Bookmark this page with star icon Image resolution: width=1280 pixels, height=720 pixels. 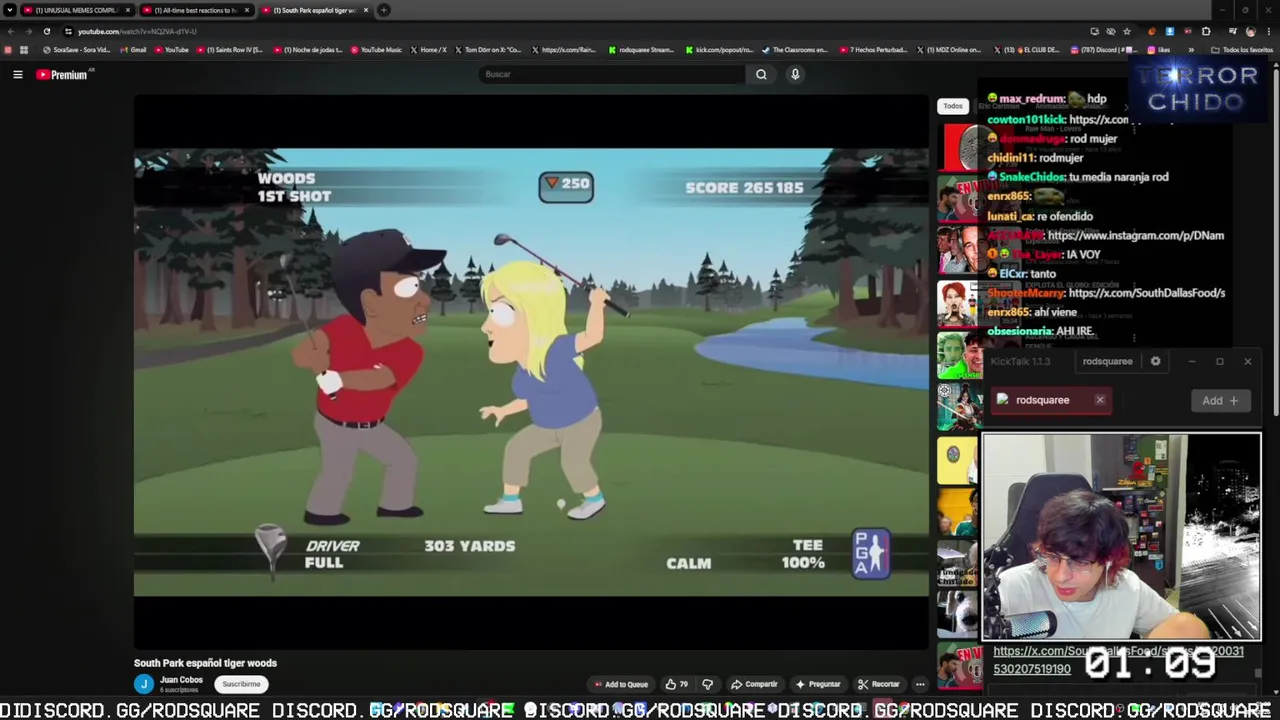(x=1126, y=31)
